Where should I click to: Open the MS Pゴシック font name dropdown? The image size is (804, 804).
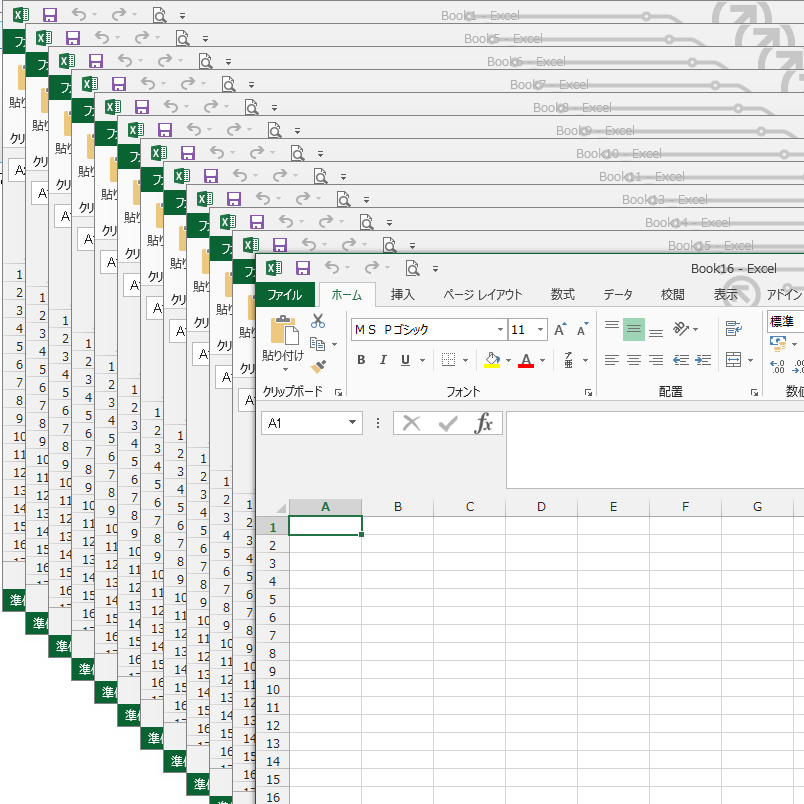(x=500, y=329)
